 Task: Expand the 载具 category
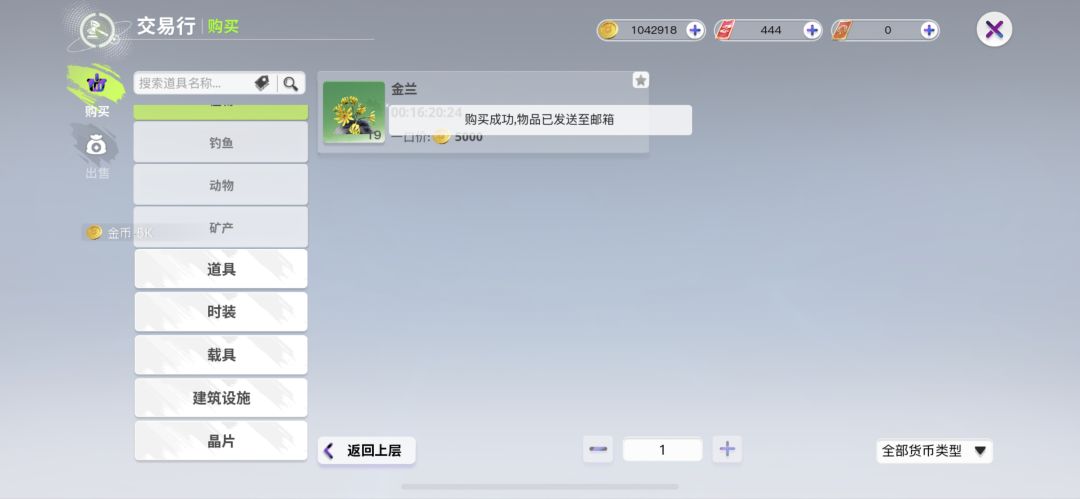221,355
